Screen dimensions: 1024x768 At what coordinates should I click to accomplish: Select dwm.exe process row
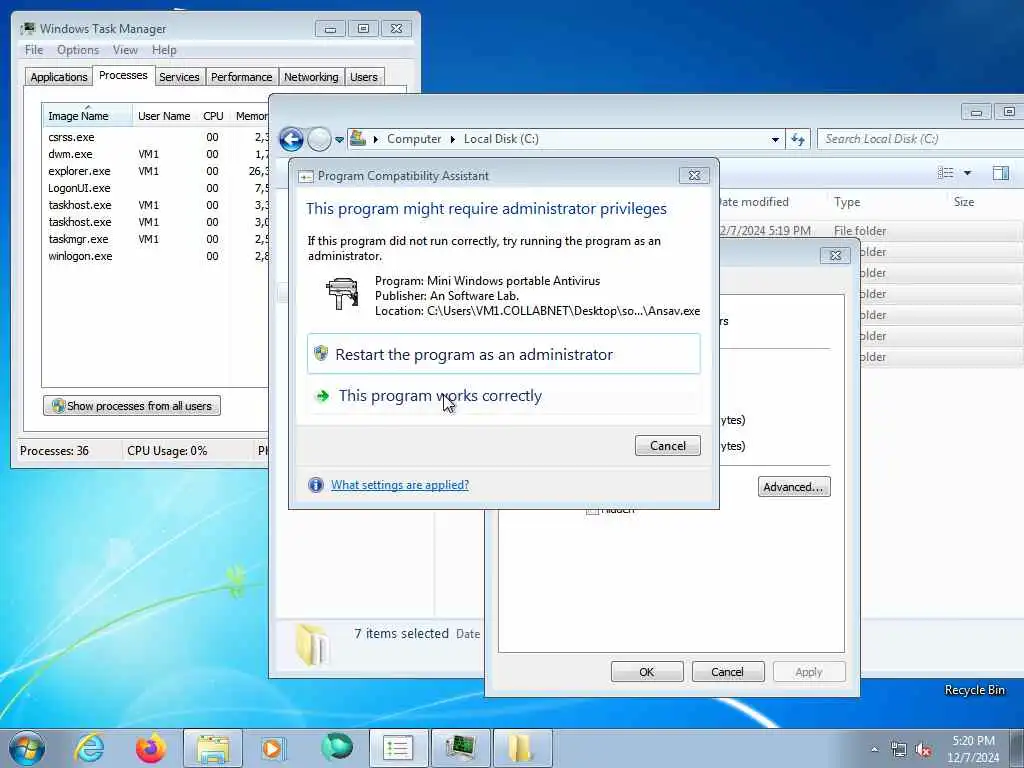155,154
